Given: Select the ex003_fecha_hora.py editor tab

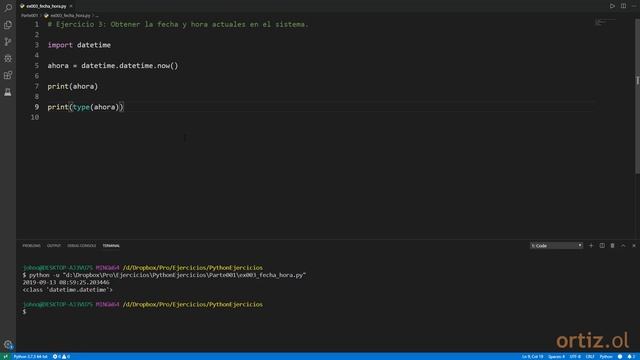Looking at the screenshot, I should tap(46, 6).
